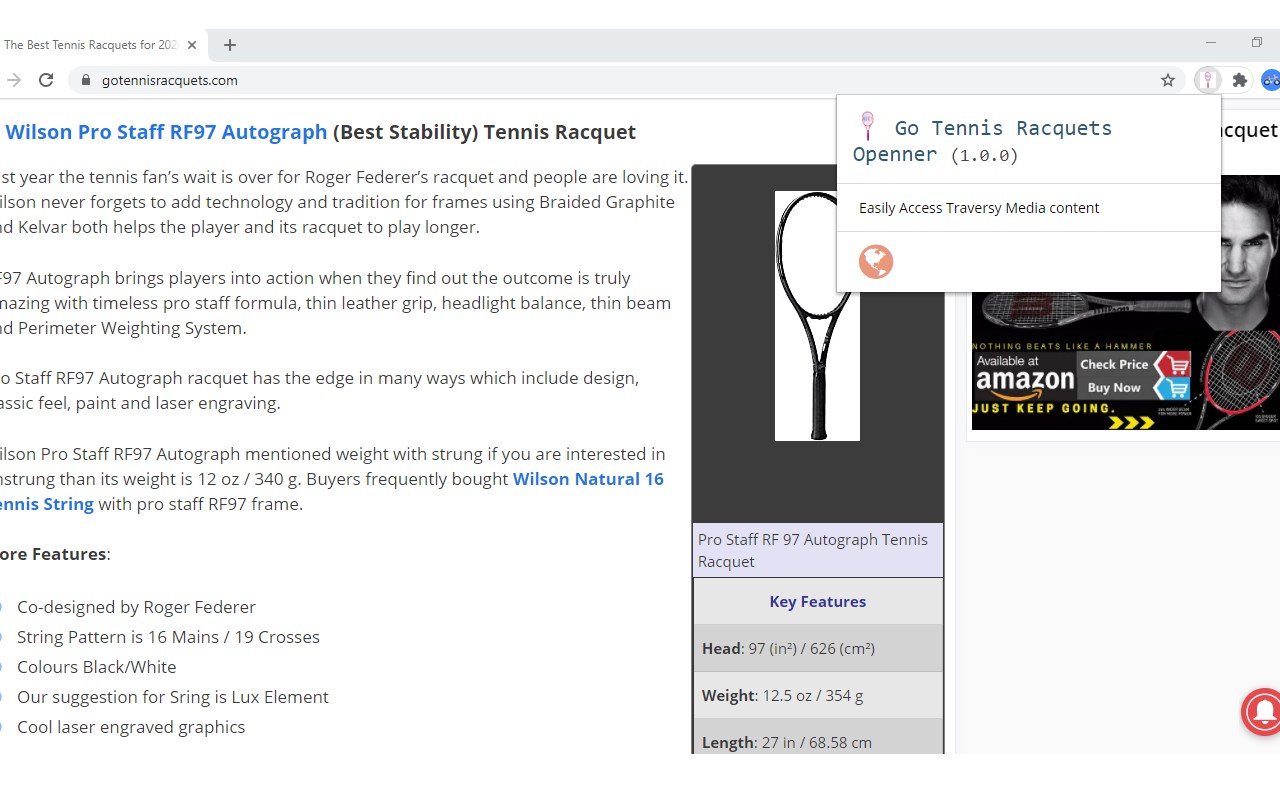Click the red notification bell icon
This screenshot has width=1280, height=800.
[1263, 711]
